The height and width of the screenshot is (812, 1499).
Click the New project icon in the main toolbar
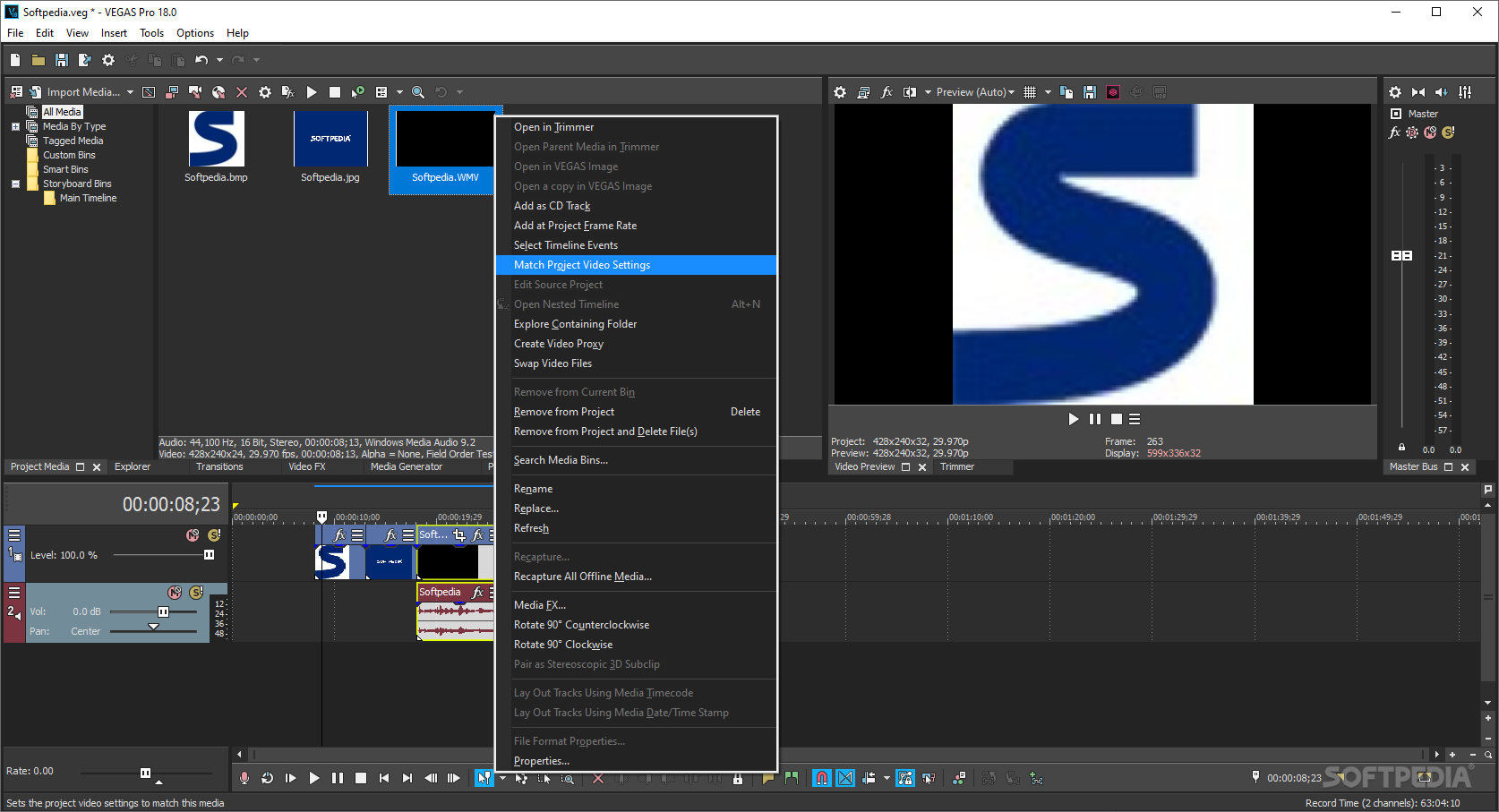15,60
